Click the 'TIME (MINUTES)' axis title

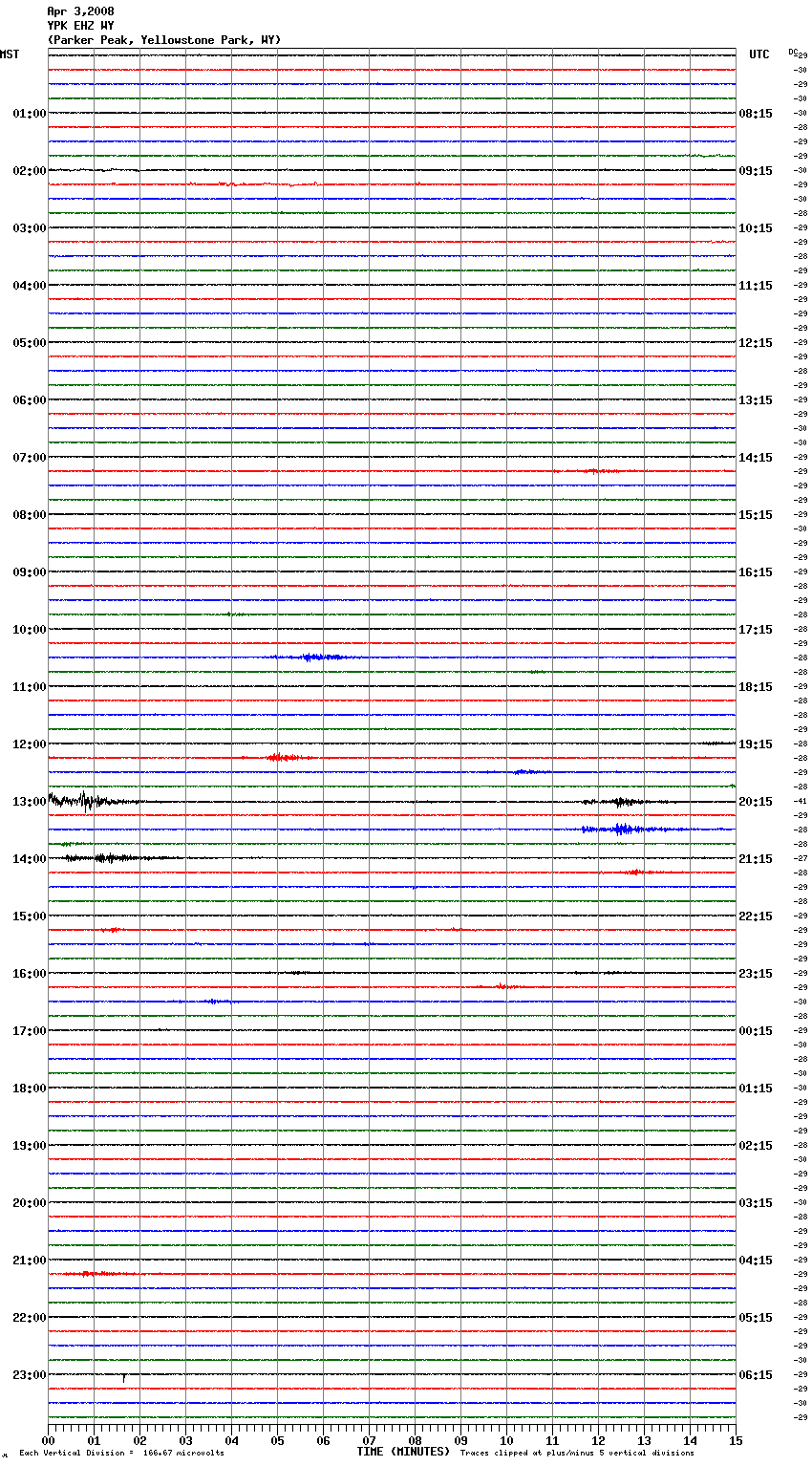[403, 1451]
